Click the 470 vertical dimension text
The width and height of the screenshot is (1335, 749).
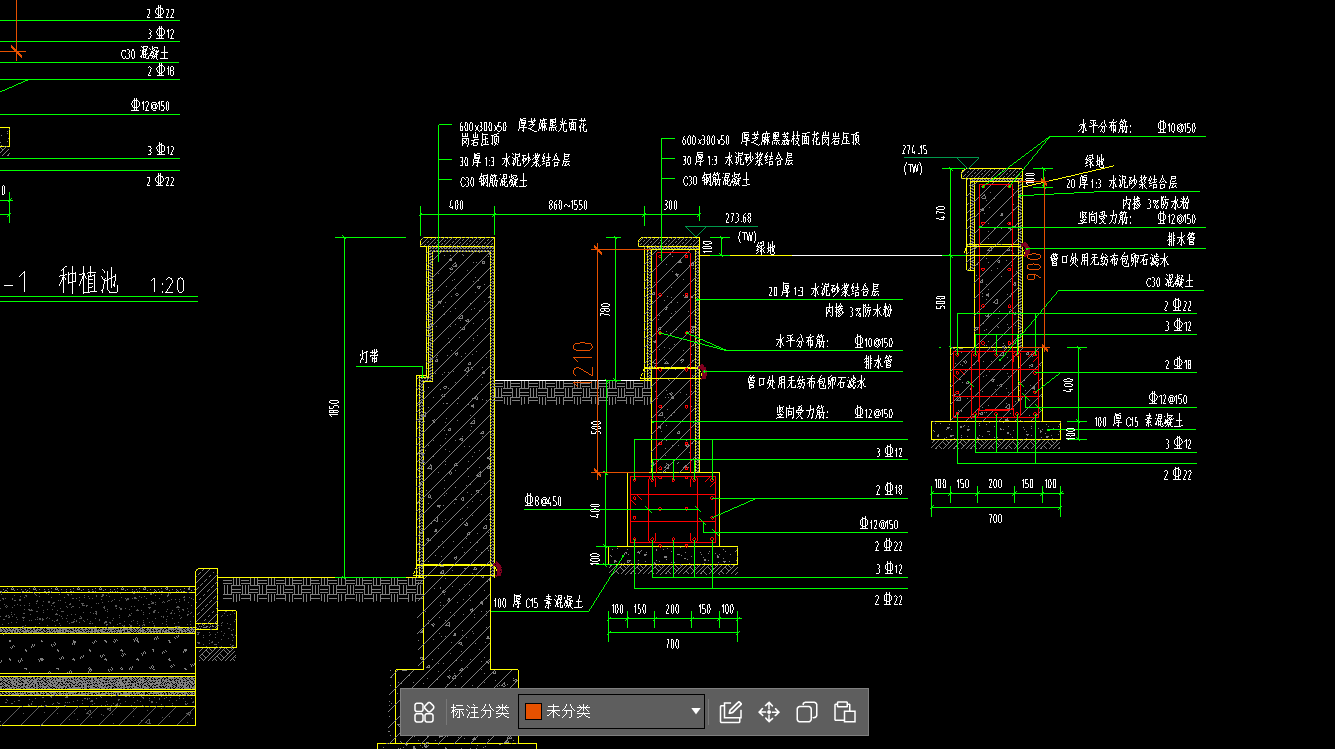click(941, 212)
